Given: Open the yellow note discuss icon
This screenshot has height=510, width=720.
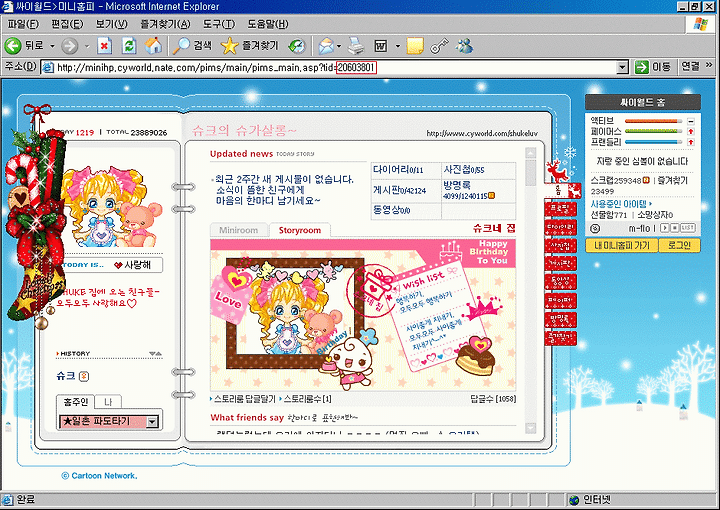Looking at the screenshot, I should click(x=415, y=46).
